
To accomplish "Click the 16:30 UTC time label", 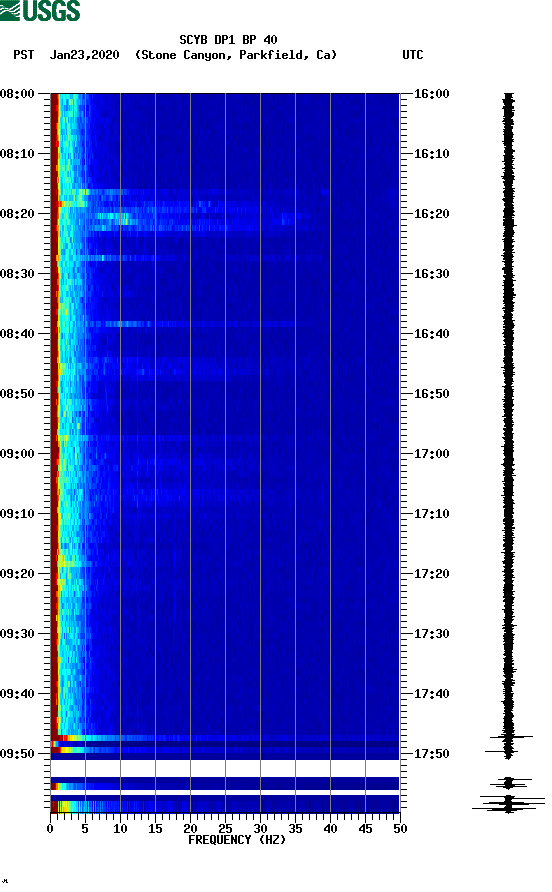I will (431, 274).
